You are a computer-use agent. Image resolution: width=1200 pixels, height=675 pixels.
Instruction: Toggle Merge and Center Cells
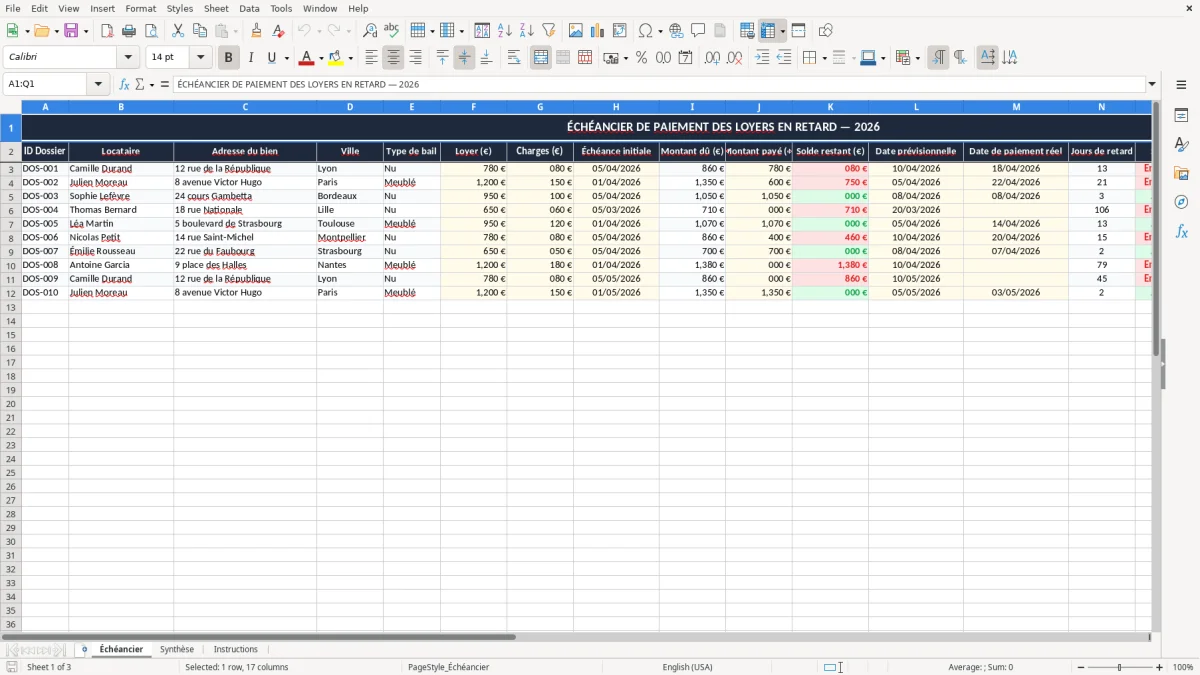541,58
